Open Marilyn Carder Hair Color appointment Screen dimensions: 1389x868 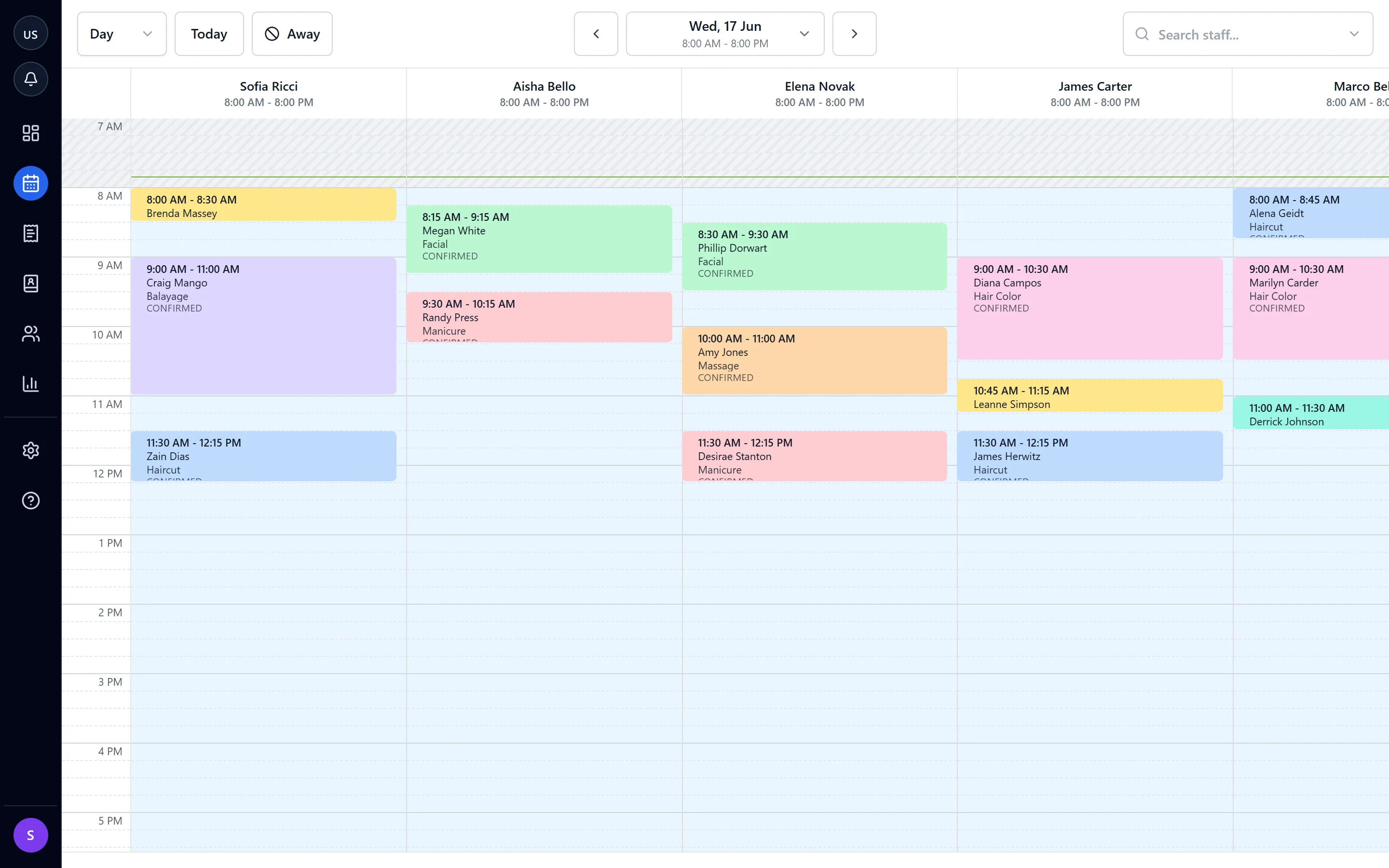pos(1311,309)
